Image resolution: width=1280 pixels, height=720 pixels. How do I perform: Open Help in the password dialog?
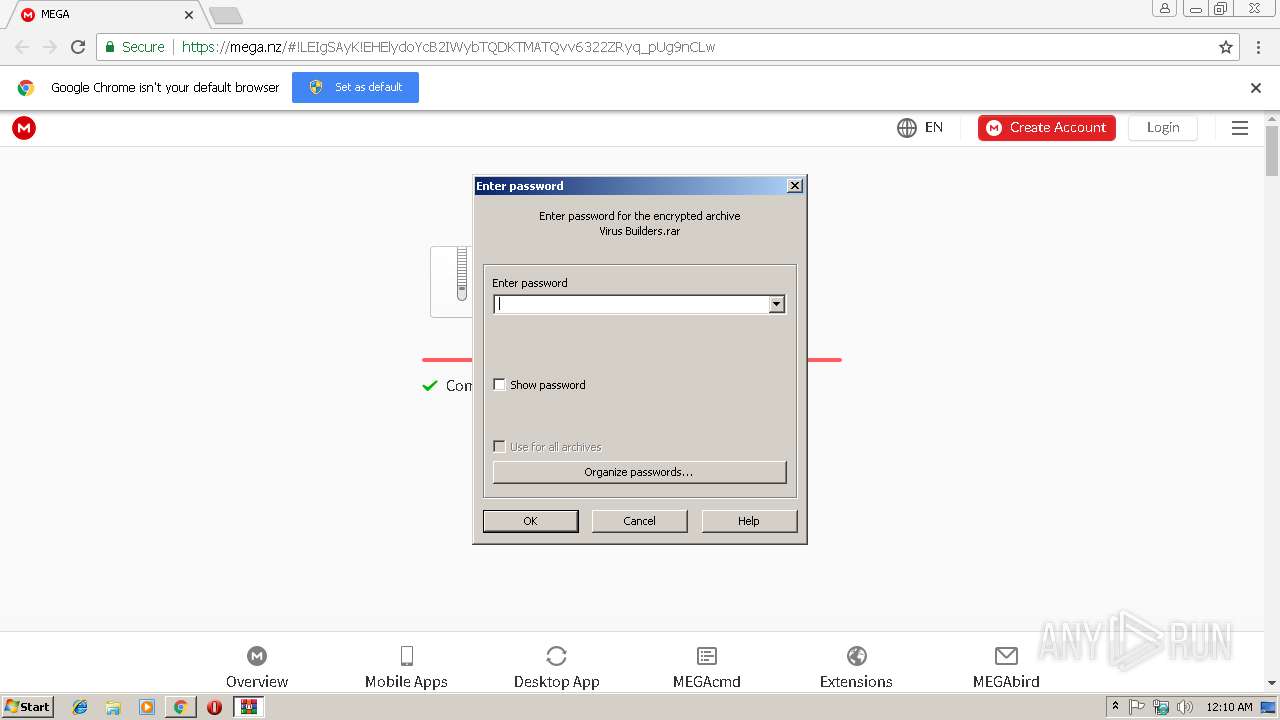[749, 521]
